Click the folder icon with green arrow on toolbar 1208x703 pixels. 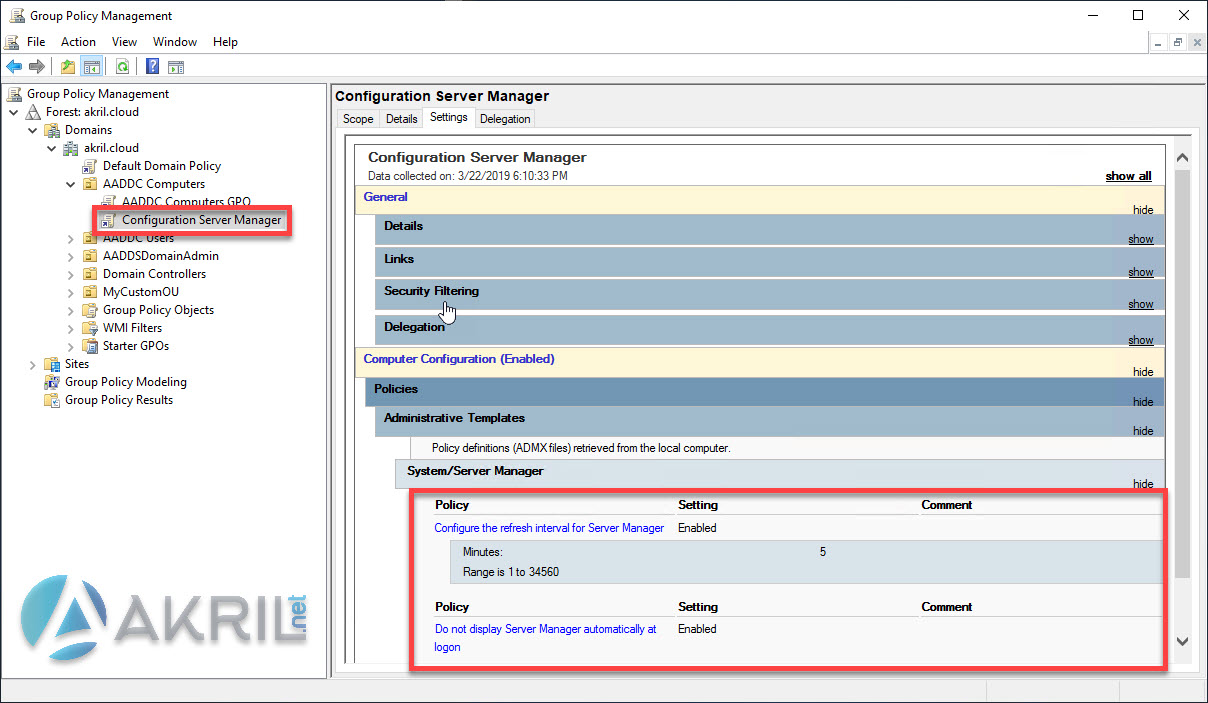(67, 66)
